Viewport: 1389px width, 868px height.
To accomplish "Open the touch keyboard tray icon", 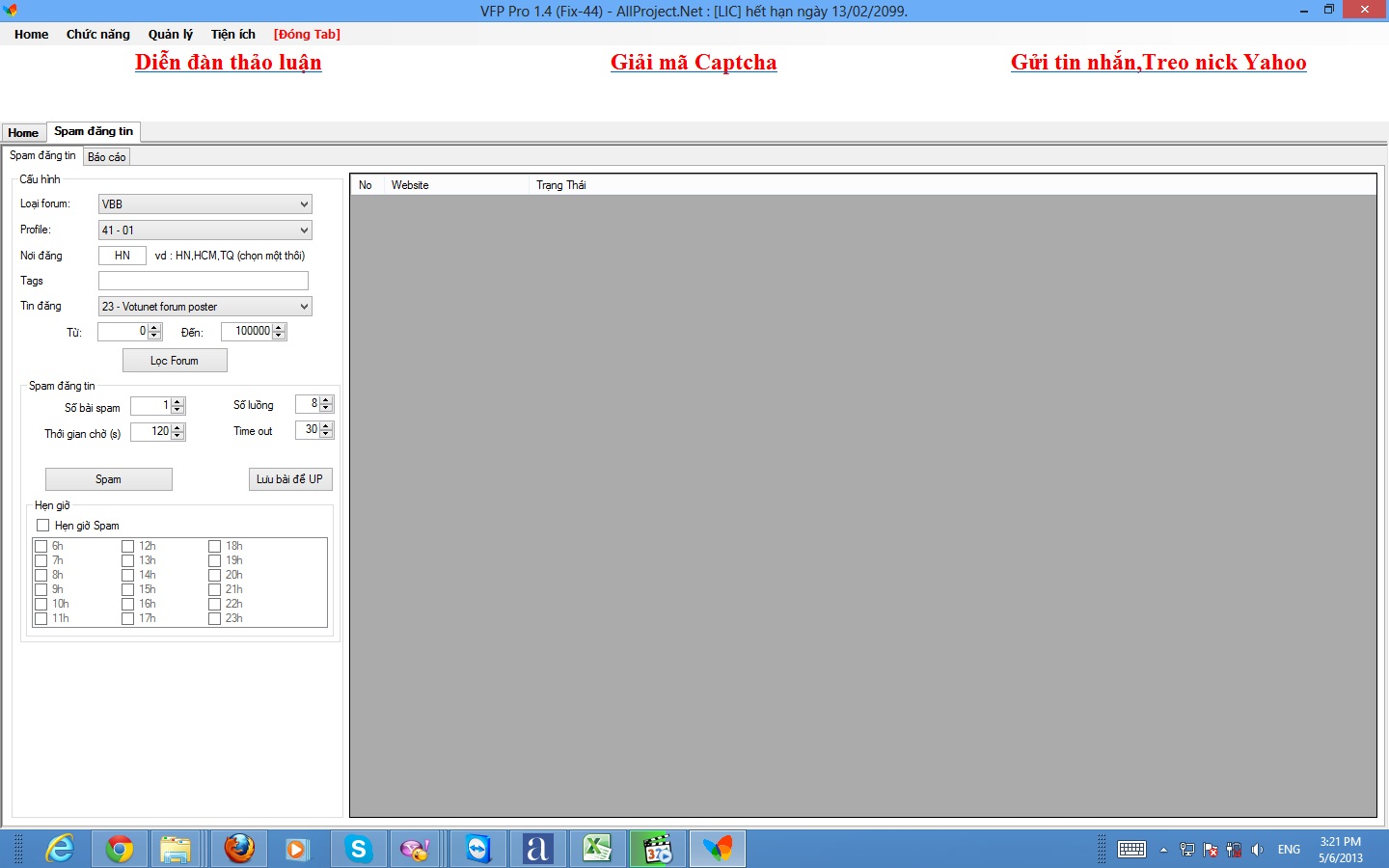I will [x=1131, y=850].
